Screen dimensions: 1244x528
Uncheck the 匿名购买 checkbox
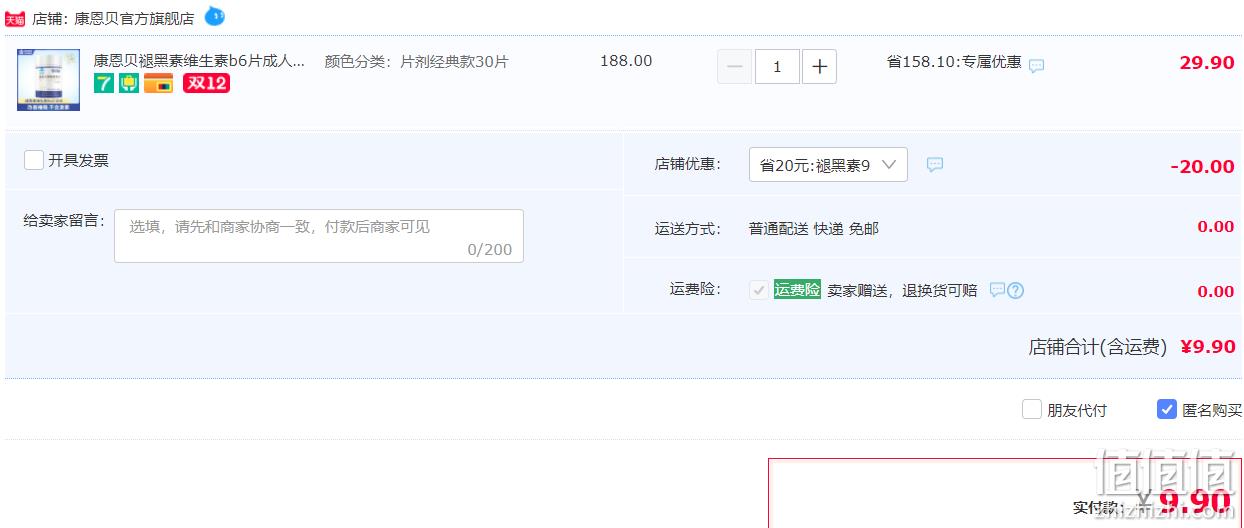[1167, 409]
